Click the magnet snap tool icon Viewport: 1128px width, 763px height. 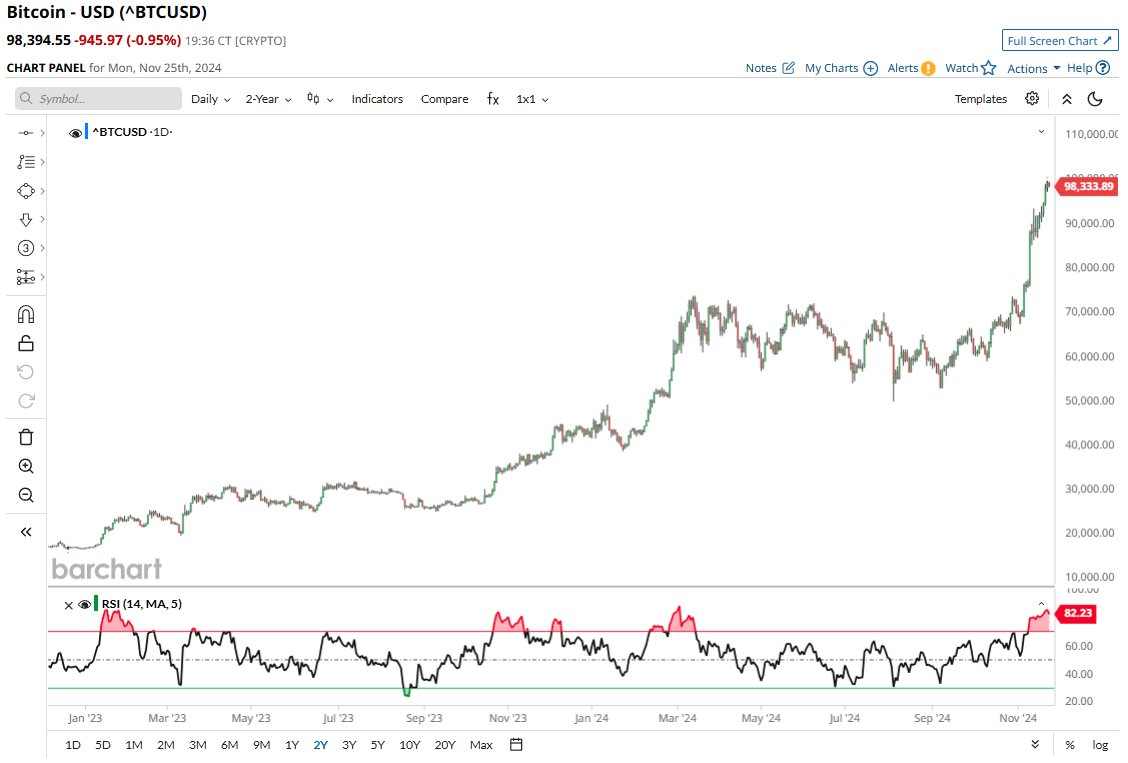[x=26, y=314]
